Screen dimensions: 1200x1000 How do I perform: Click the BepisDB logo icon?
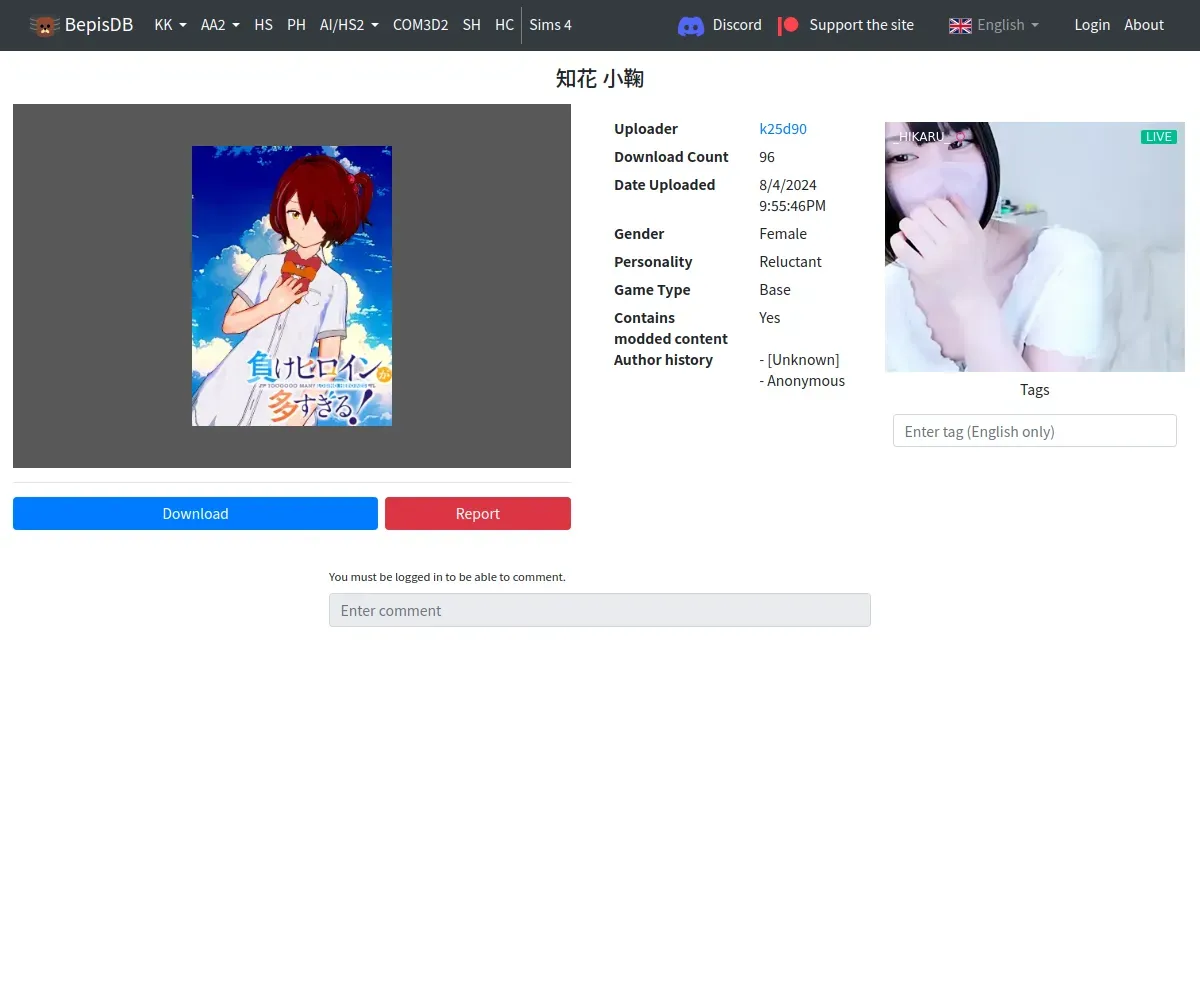point(44,25)
